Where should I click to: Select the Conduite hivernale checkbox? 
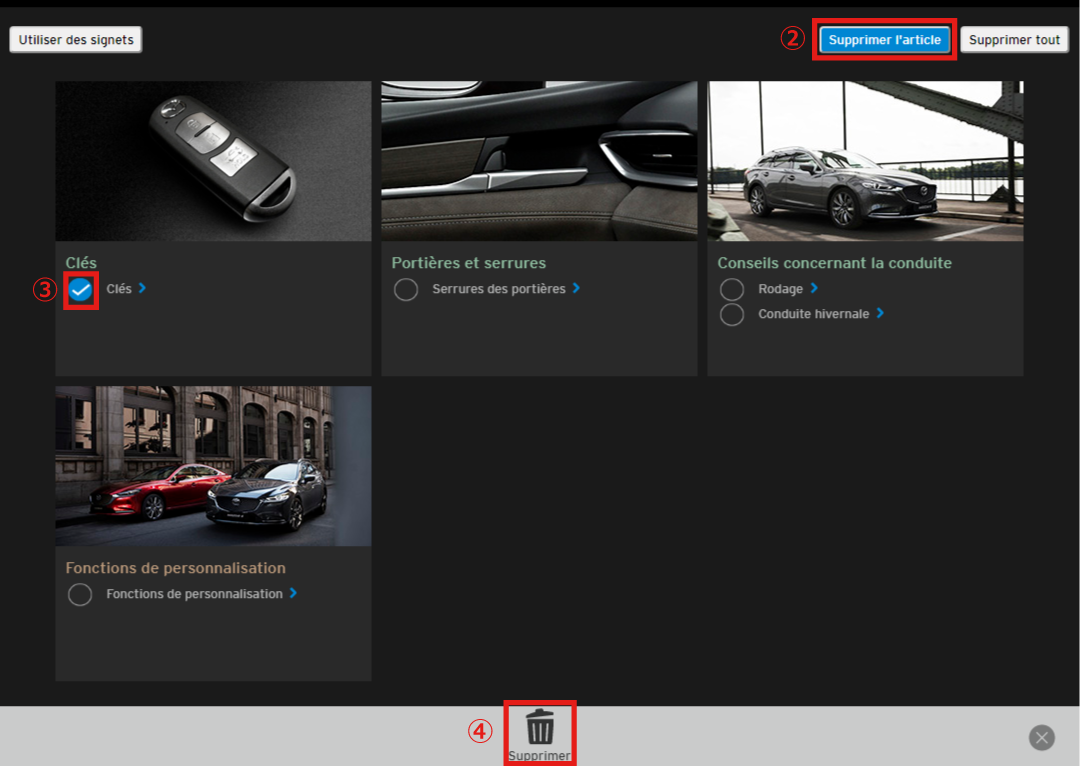(x=732, y=315)
